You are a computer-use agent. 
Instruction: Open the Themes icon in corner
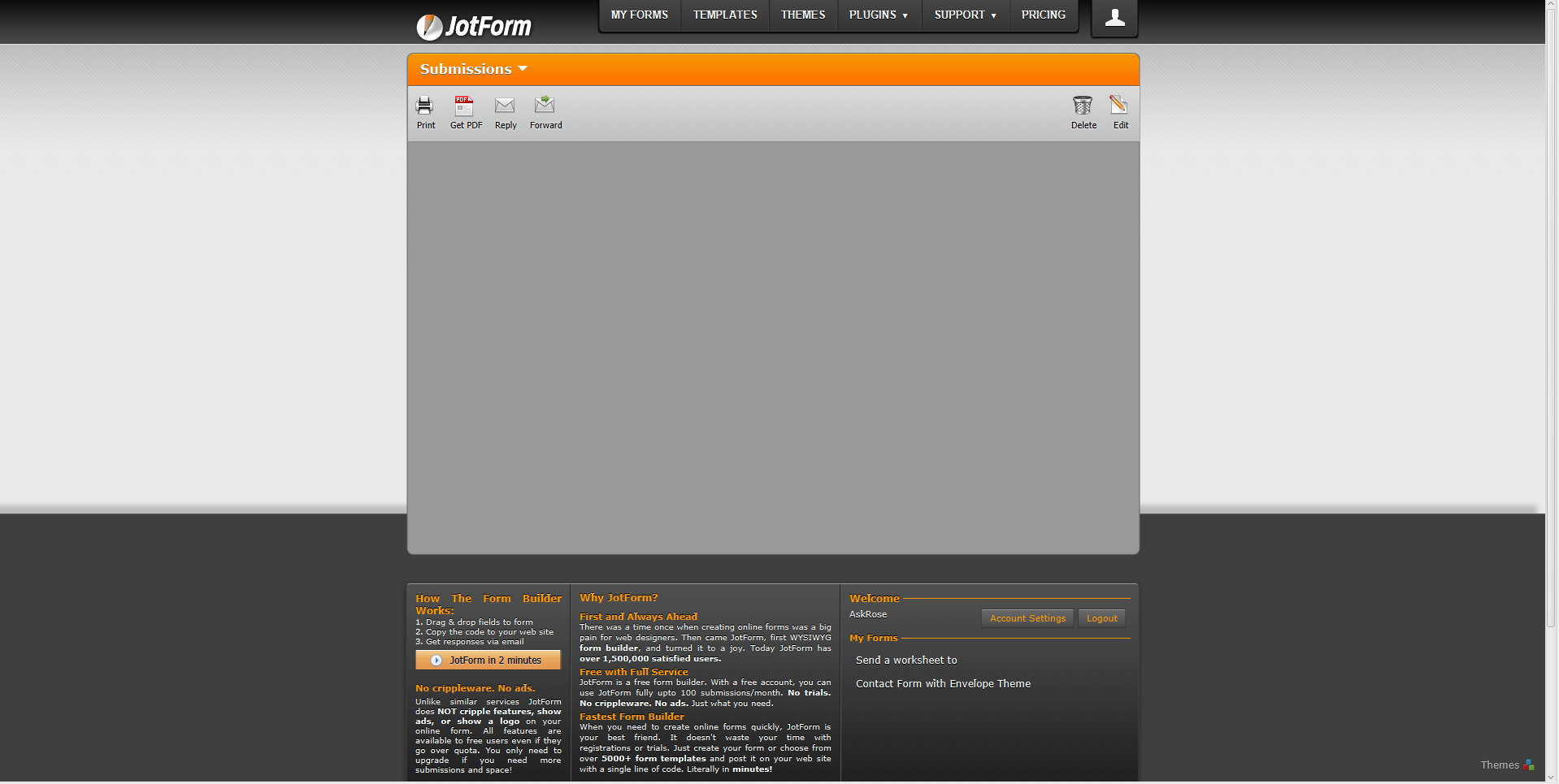point(1529,765)
